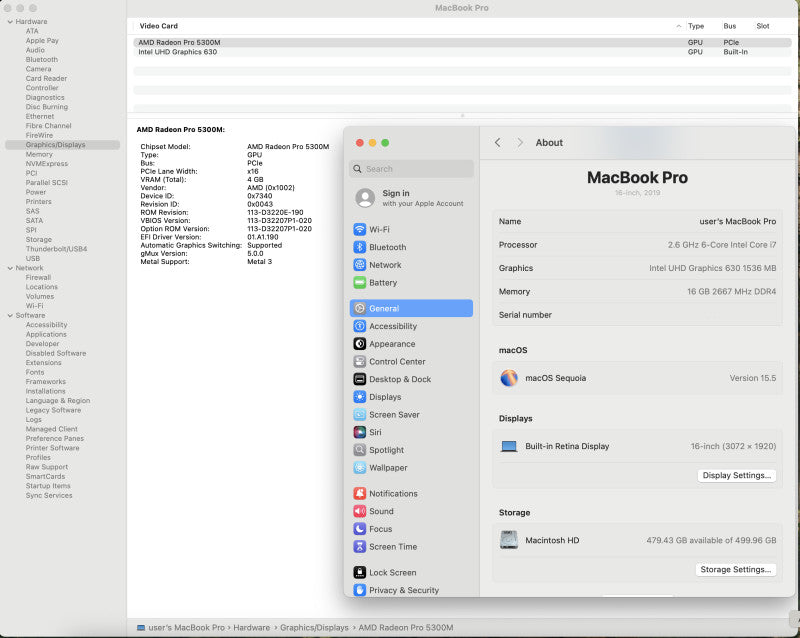Open Privacy & Security hand icon
This screenshot has height=638, width=800.
coord(360,590)
